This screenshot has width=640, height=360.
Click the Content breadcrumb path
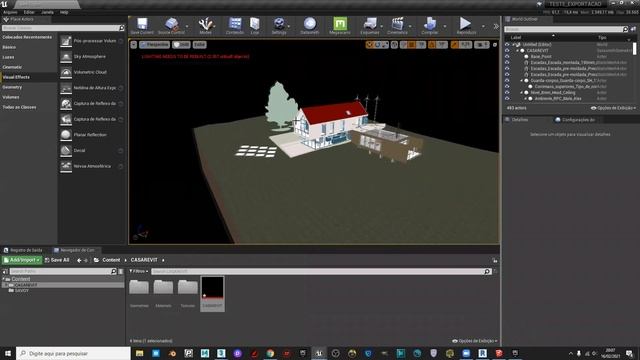tap(111, 260)
